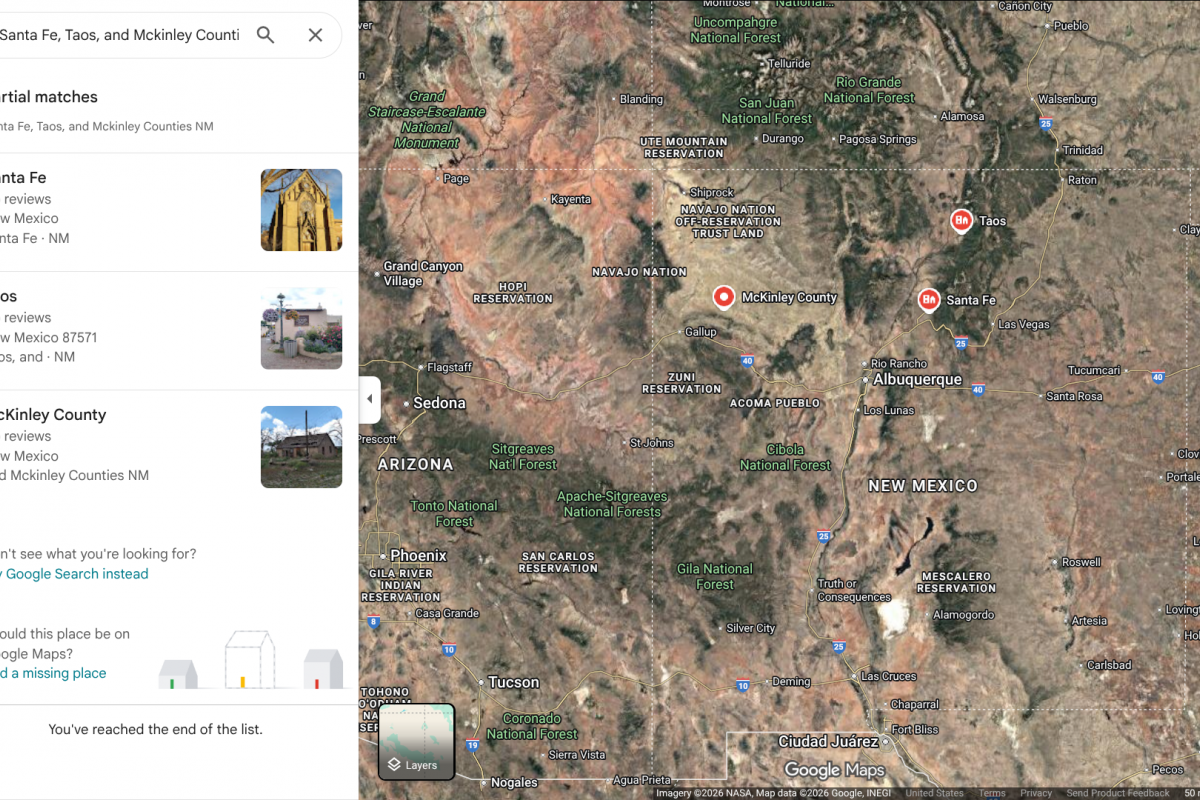Click the Interstate 40 shield near Gallup
The width and height of the screenshot is (1200, 800).
[x=747, y=361]
